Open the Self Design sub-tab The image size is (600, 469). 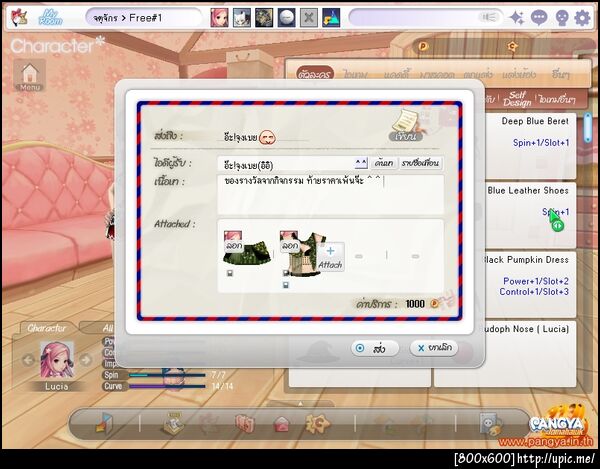click(517, 99)
